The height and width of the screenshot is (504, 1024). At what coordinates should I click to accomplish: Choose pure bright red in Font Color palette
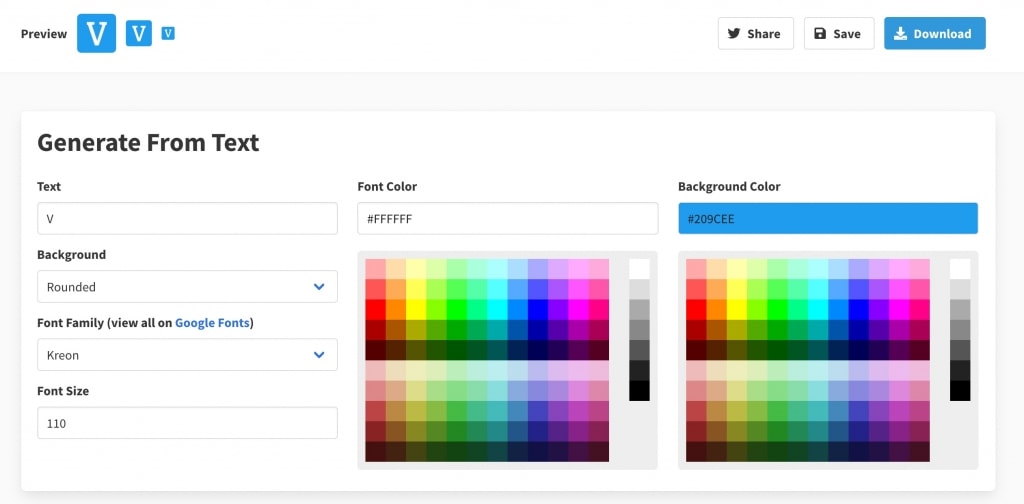click(376, 309)
